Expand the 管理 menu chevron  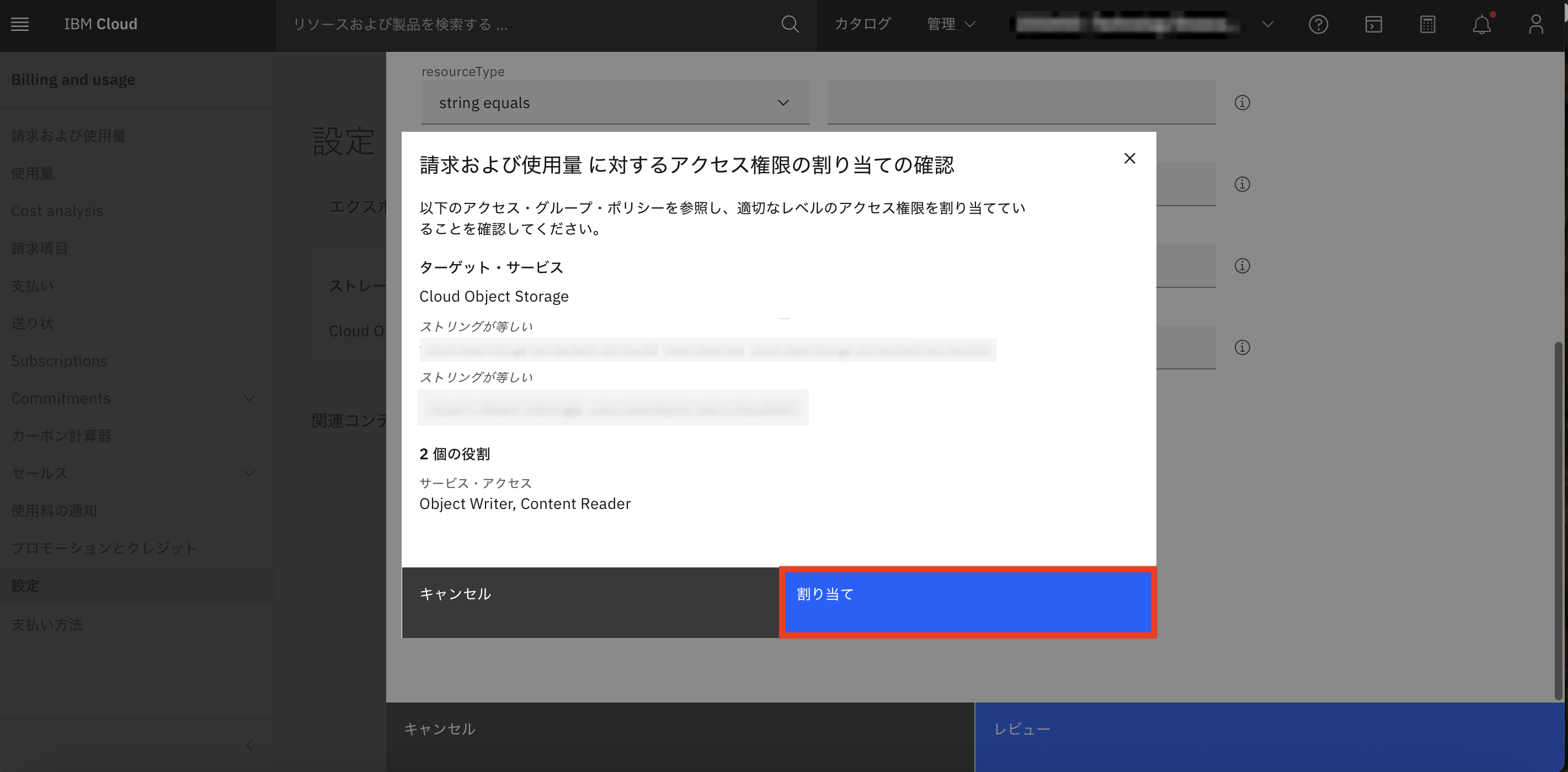tap(970, 24)
